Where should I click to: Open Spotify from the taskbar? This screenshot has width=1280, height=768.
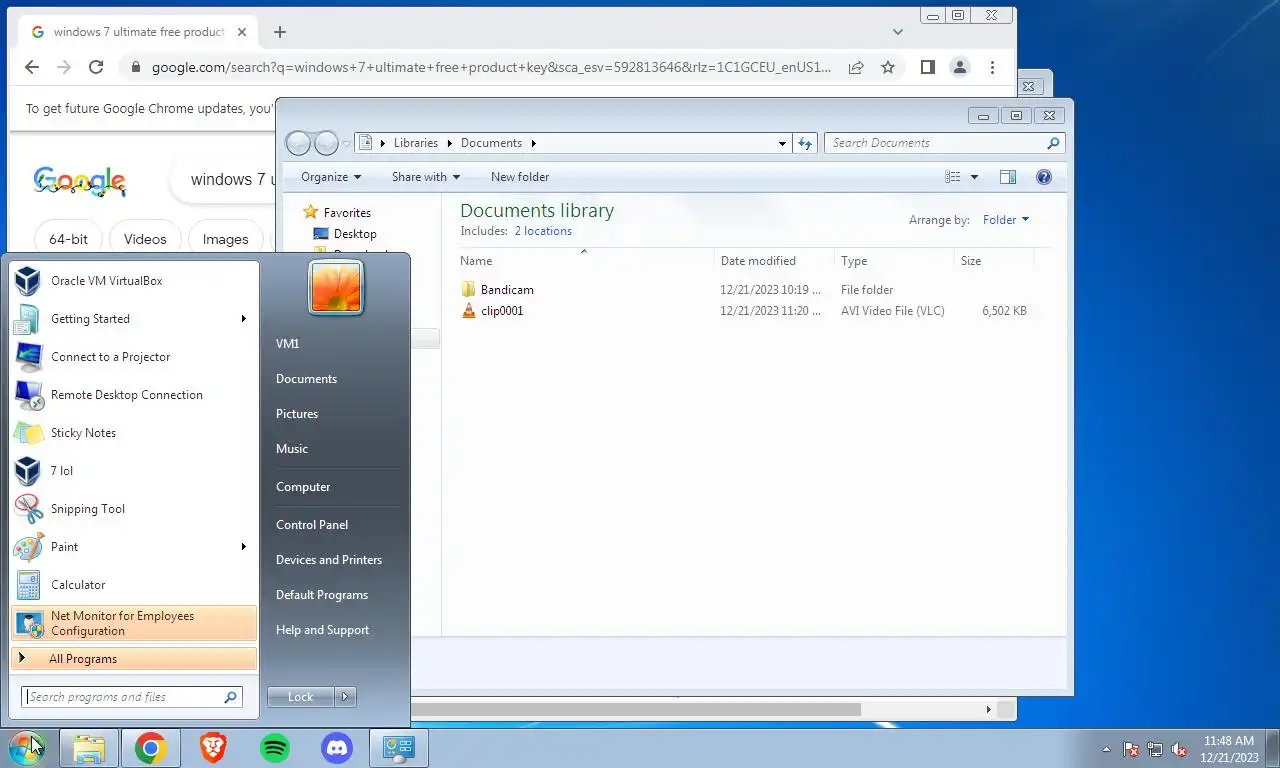(x=275, y=748)
